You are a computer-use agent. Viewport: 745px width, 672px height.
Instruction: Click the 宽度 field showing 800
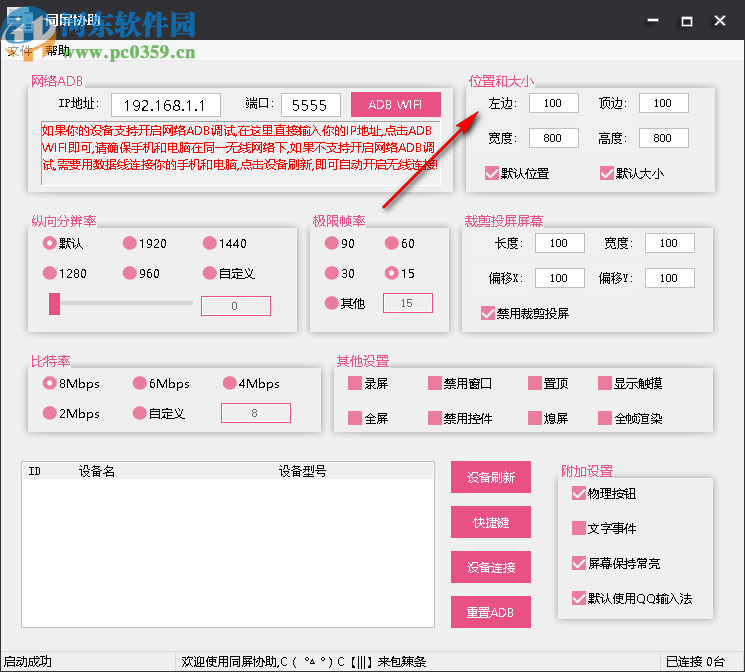[554, 138]
